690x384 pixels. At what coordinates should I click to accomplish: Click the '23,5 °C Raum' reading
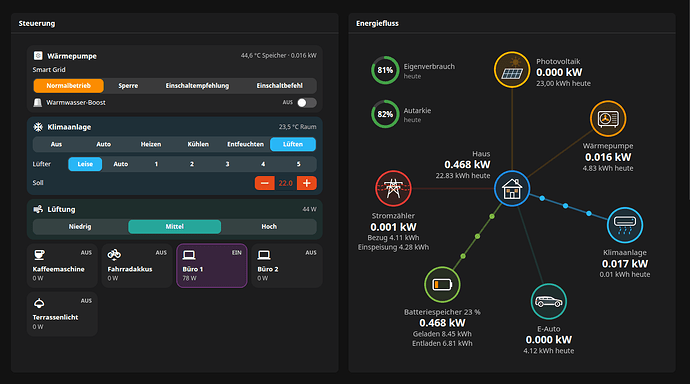coord(297,127)
